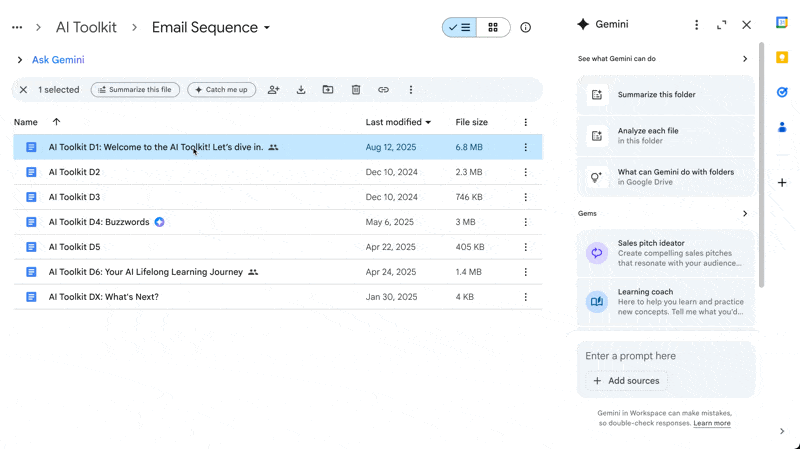The width and height of the screenshot is (800, 449).
Task: Go to AI Toolkit breadcrumb folder
Action: [86, 28]
